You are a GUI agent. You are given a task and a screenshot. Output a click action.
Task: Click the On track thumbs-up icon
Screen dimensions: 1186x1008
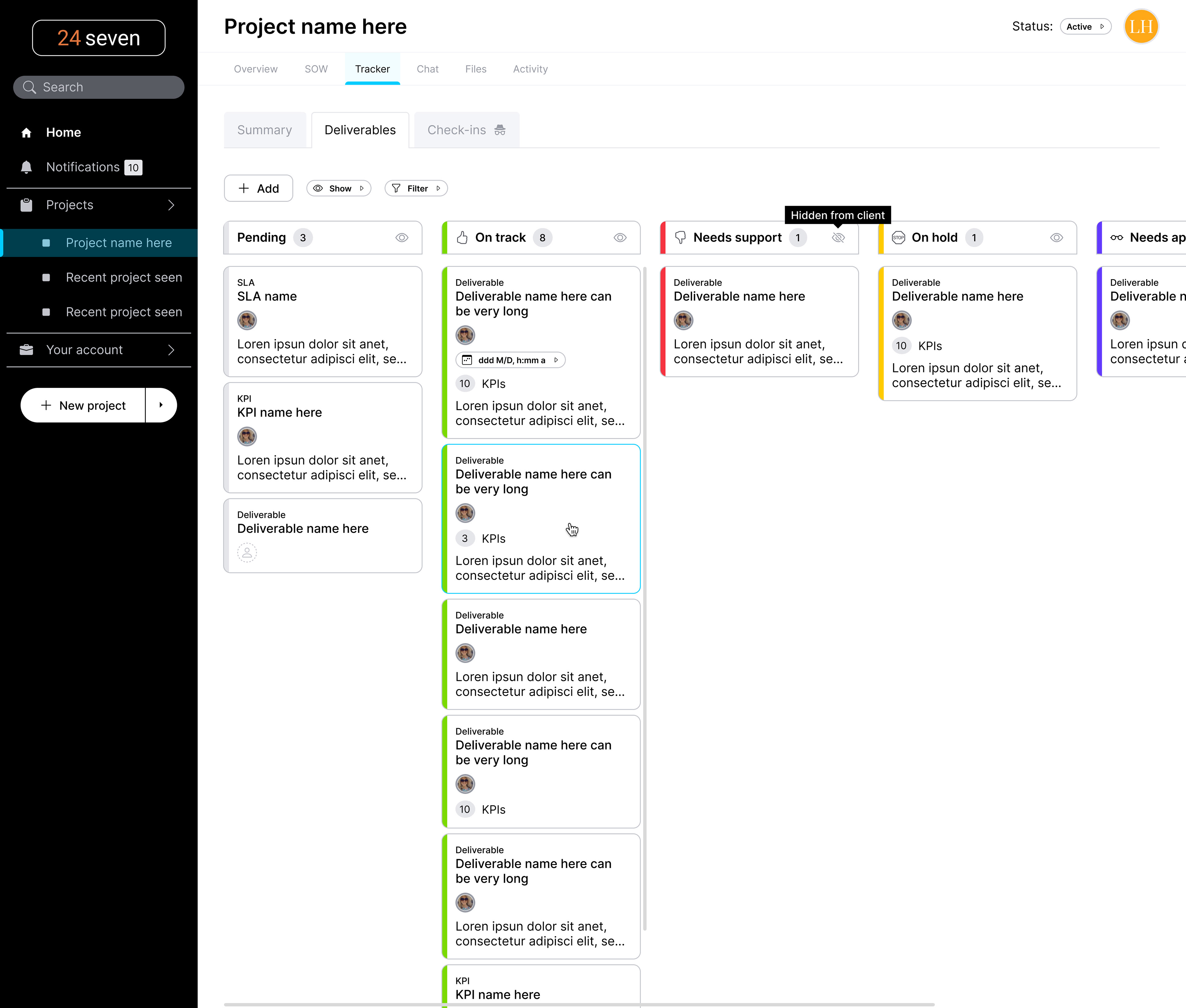coord(462,238)
